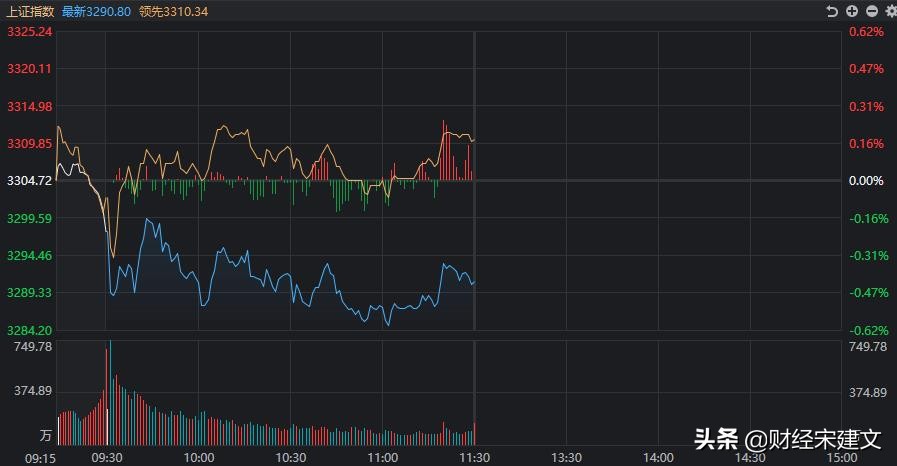Image resolution: width=897 pixels, height=466 pixels.
Task: Click the red 0.62% percentage label
Action: tap(866, 32)
